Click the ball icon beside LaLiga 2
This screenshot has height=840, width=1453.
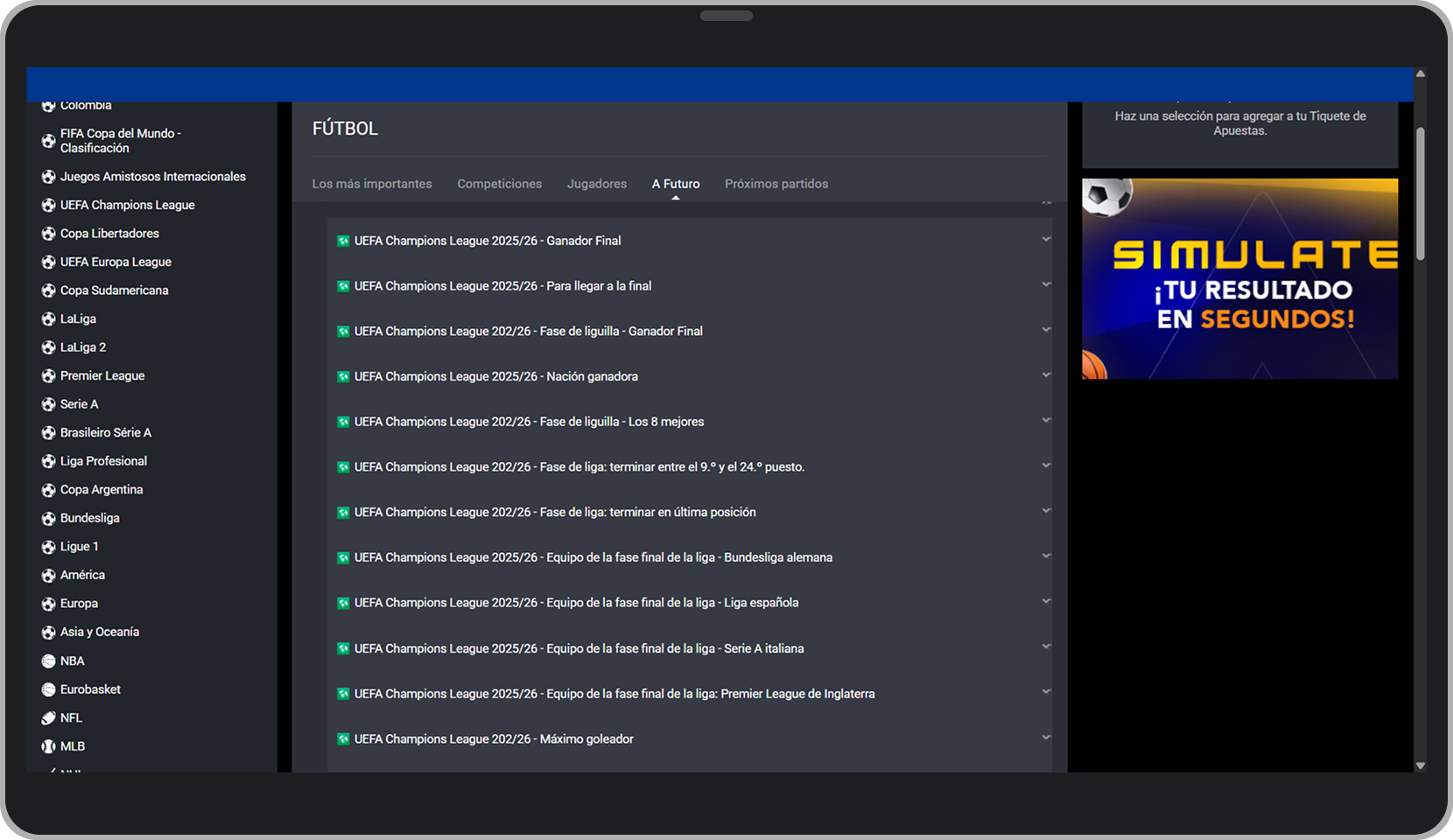(x=48, y=347)
